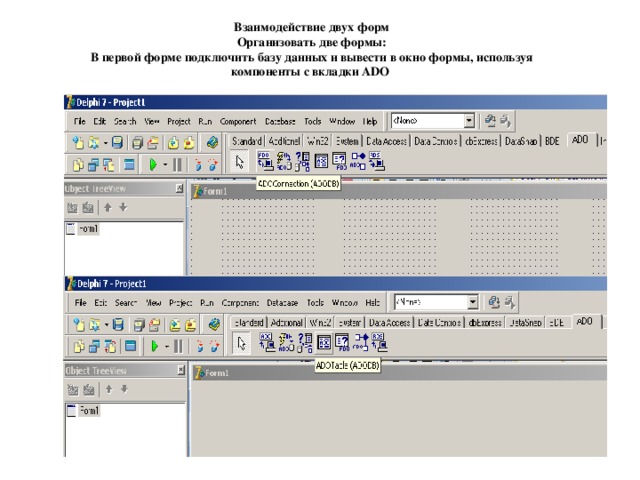Expand Open file dropdown arrow in upper window
This screenshot has height=480, width=640.
coord(105,143)
